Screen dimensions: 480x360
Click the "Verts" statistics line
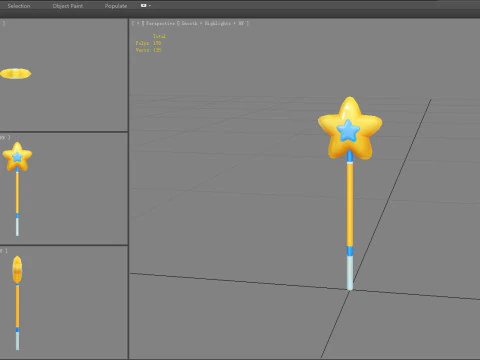tap(148, 50)
